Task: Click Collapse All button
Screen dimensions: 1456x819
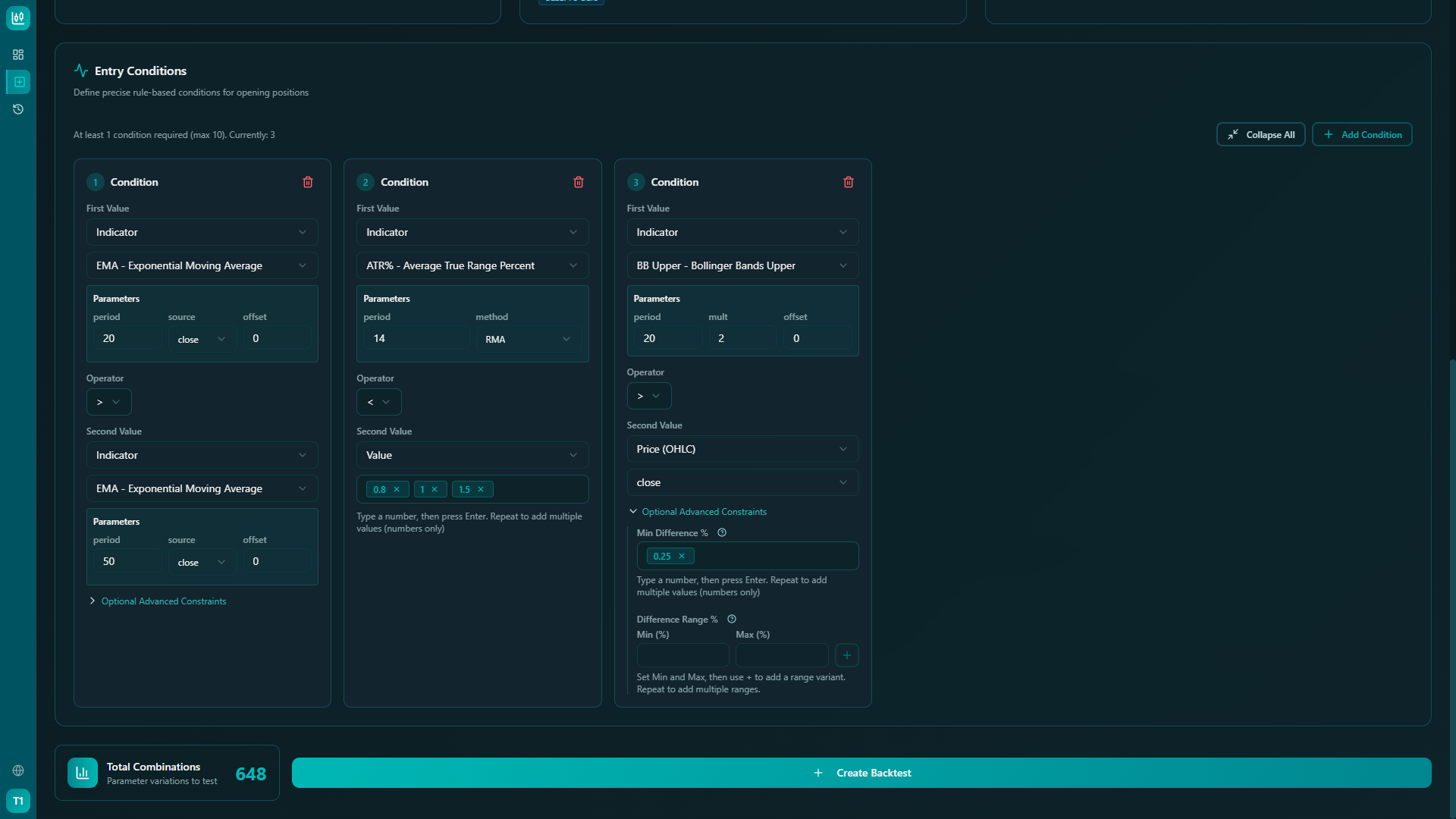Action: (x=1260, y=134)
